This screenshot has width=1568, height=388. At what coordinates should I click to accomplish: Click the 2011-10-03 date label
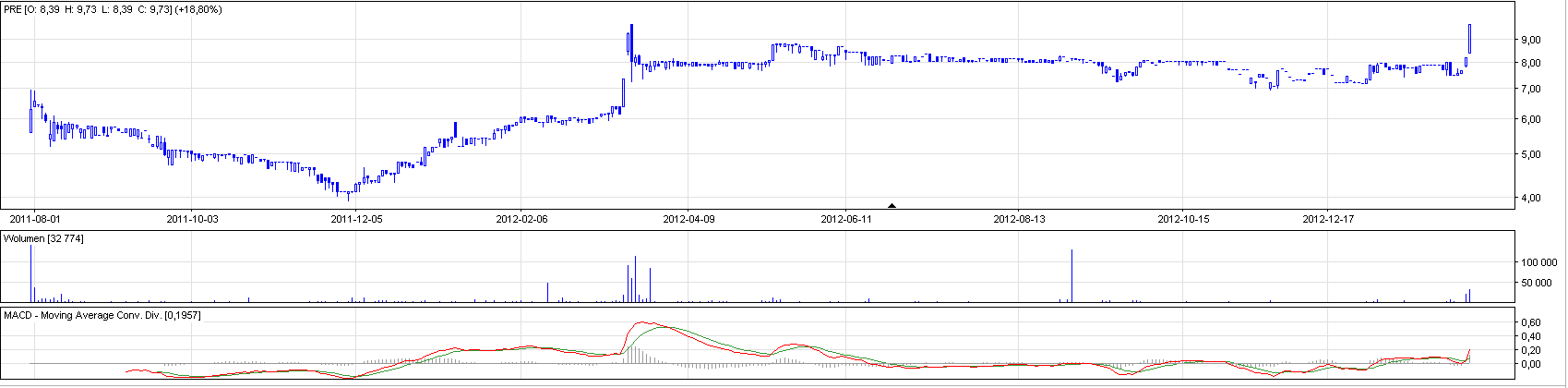tap(192, 219)
